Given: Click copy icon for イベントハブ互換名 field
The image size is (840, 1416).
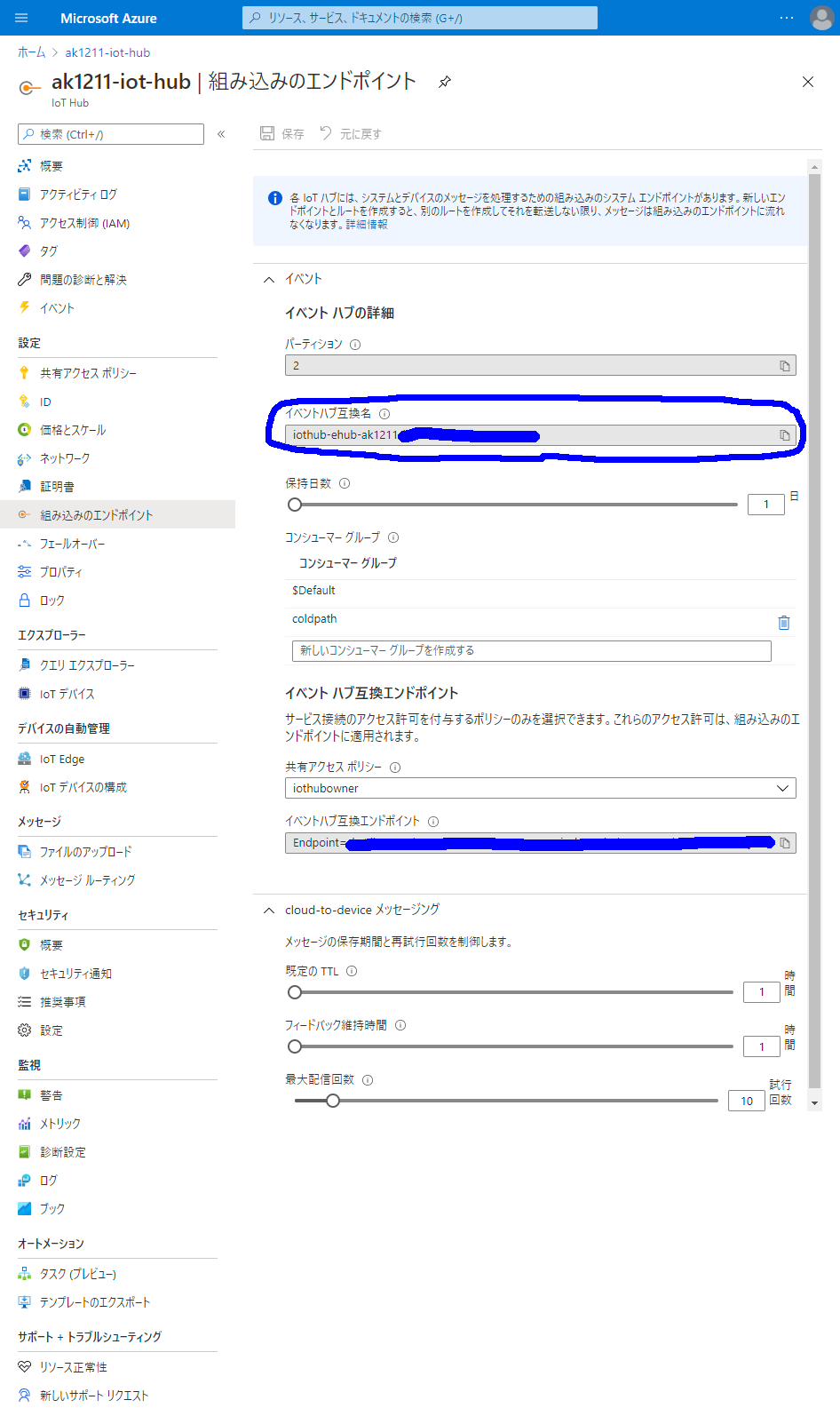Looking at the screenshot, I should coord(784,435).
